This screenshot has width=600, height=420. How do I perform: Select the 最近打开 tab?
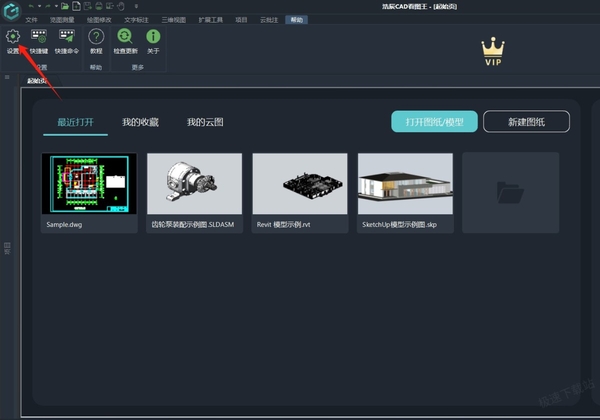pyautogui.click(x=75, y=122)
